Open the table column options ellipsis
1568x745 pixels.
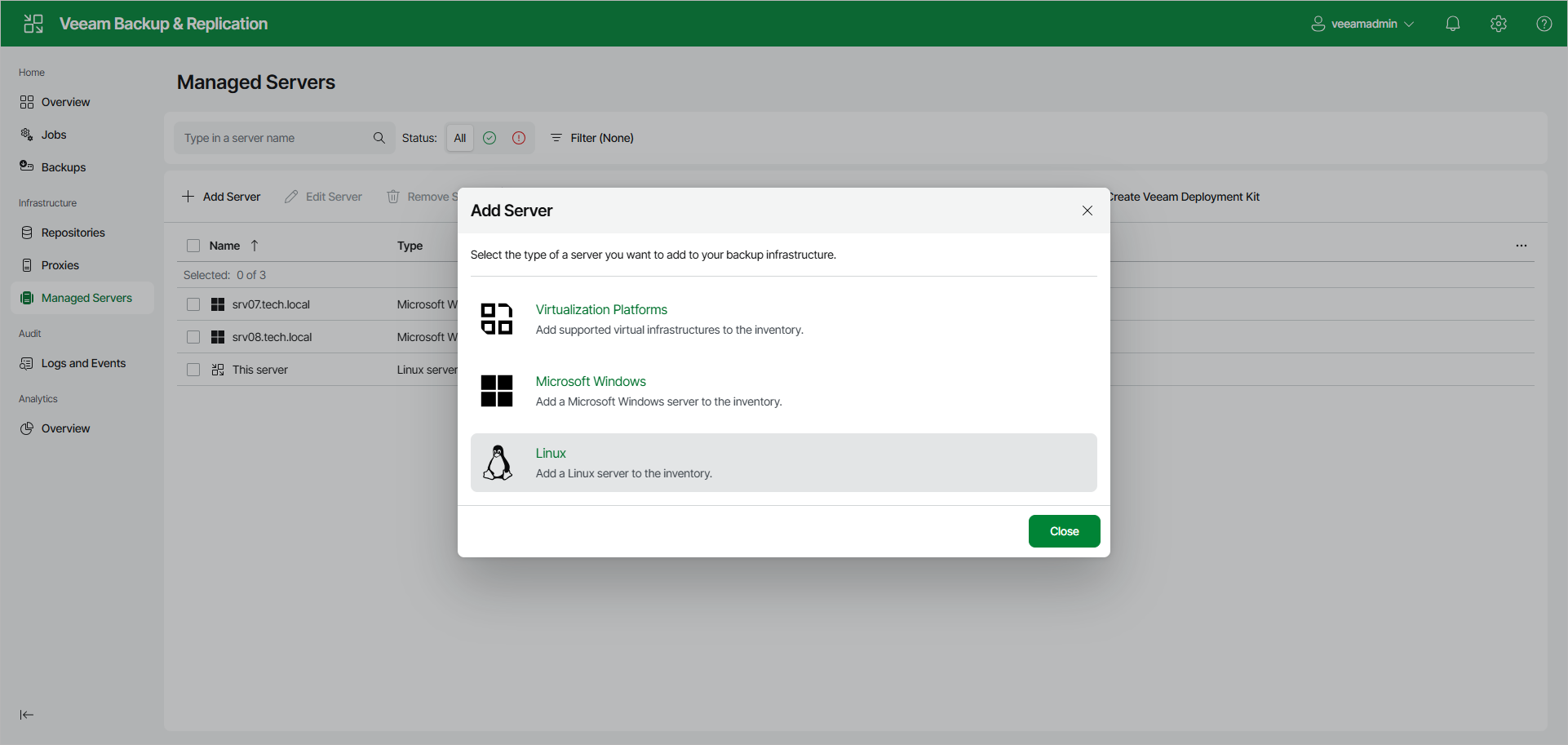click(x=1521, y=246)
